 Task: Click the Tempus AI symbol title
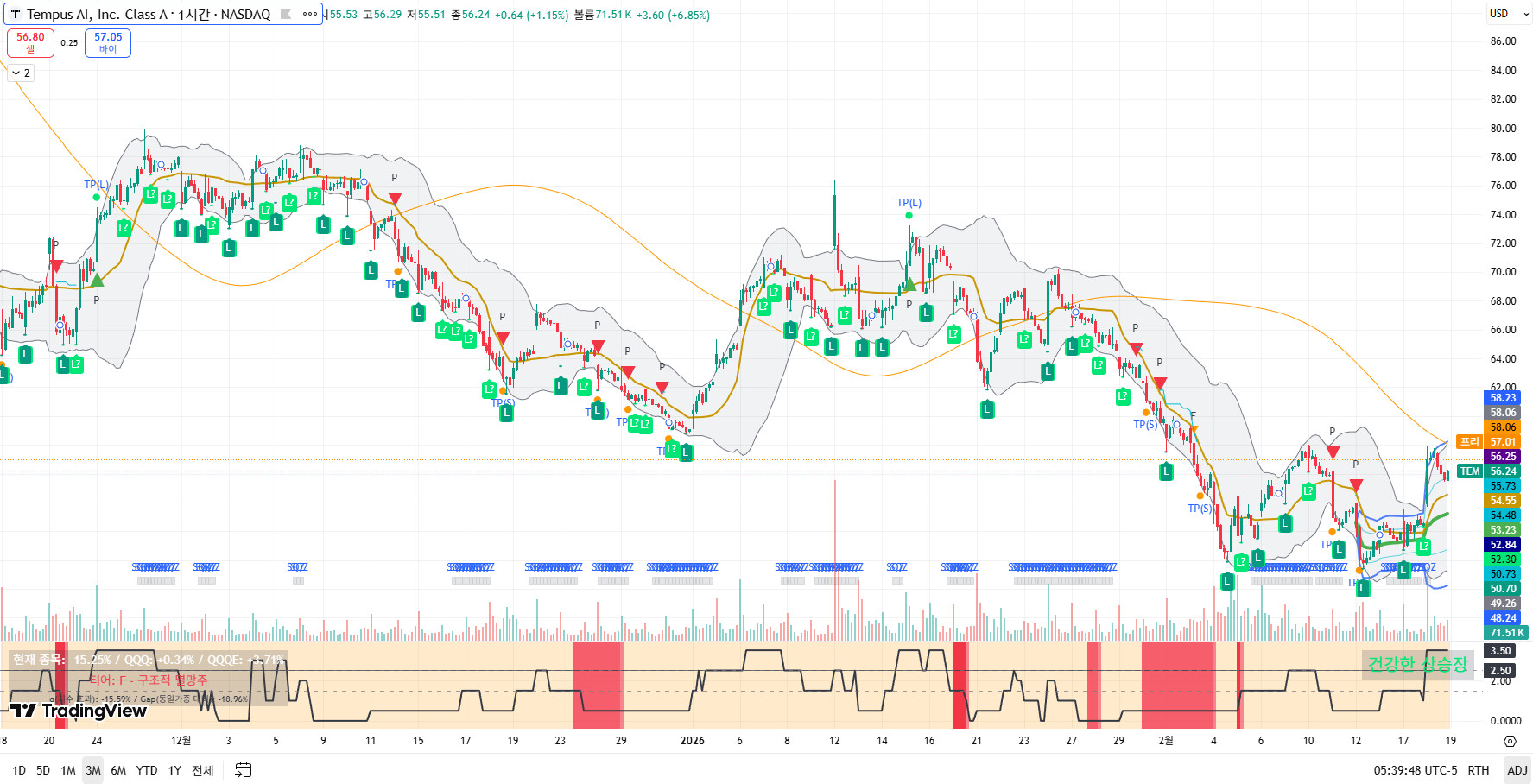tap(149, 15)
